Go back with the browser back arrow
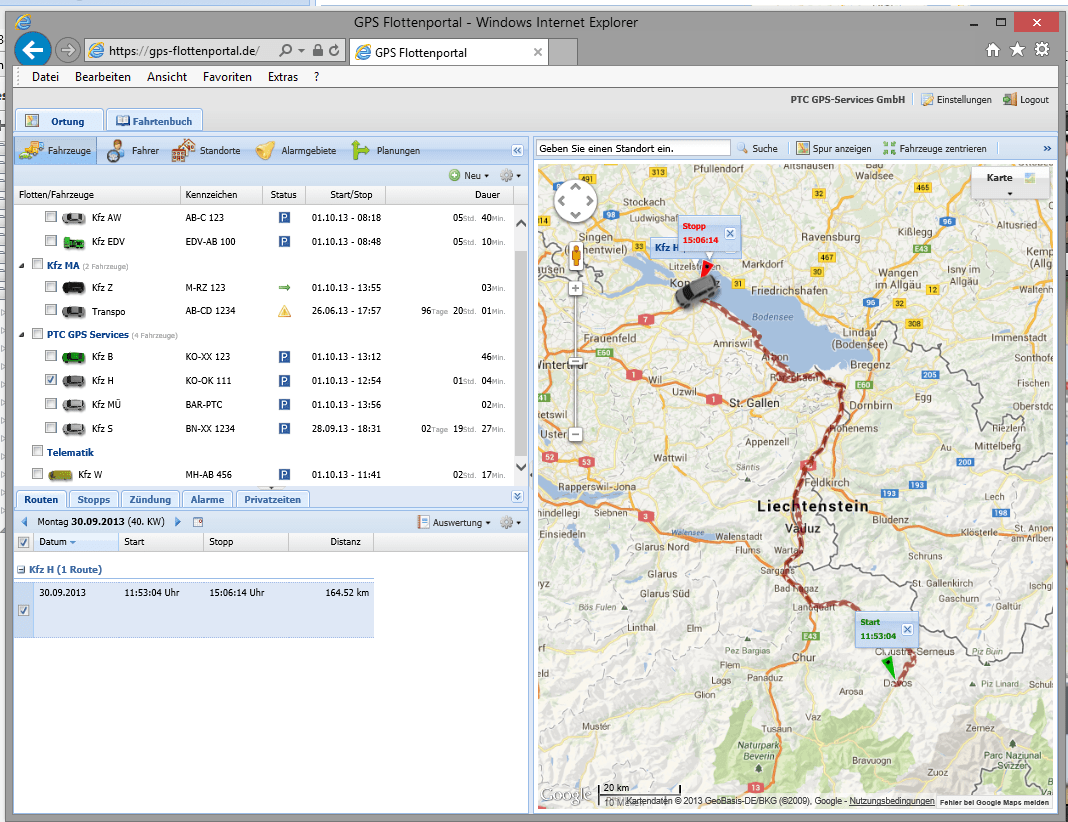Viewport: 1068px width, 822px height. [x=32, y=50]
